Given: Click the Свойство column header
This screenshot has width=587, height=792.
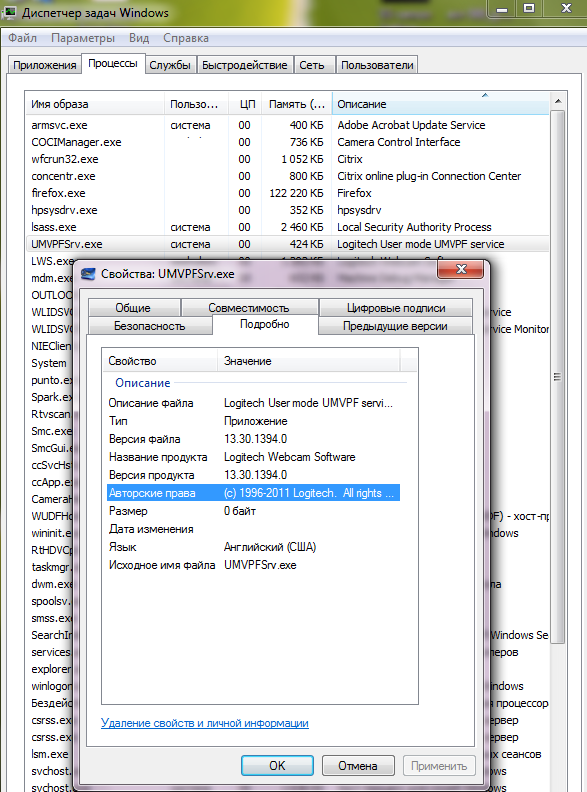Looking at the screenshot, I should tap(160, 361).
